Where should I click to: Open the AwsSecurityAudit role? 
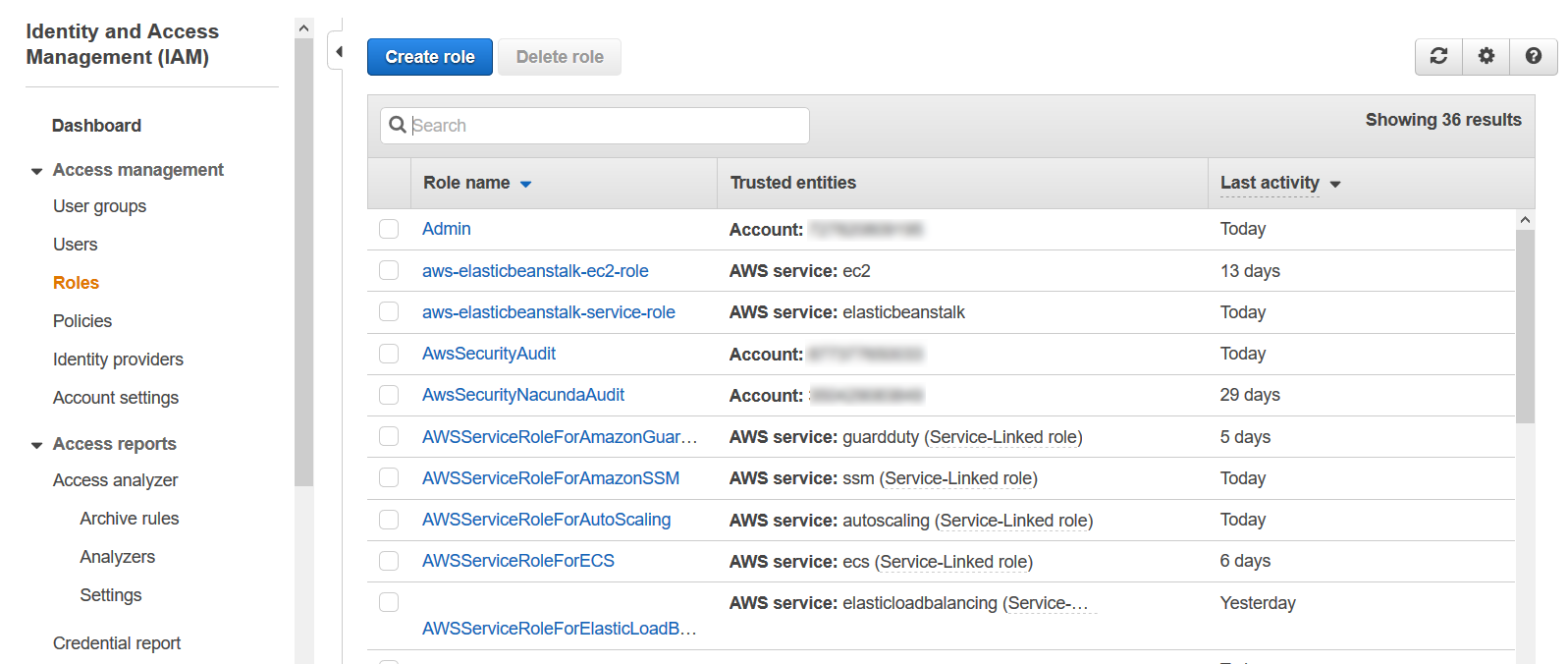pyautogui.click(x=489, y=354)
